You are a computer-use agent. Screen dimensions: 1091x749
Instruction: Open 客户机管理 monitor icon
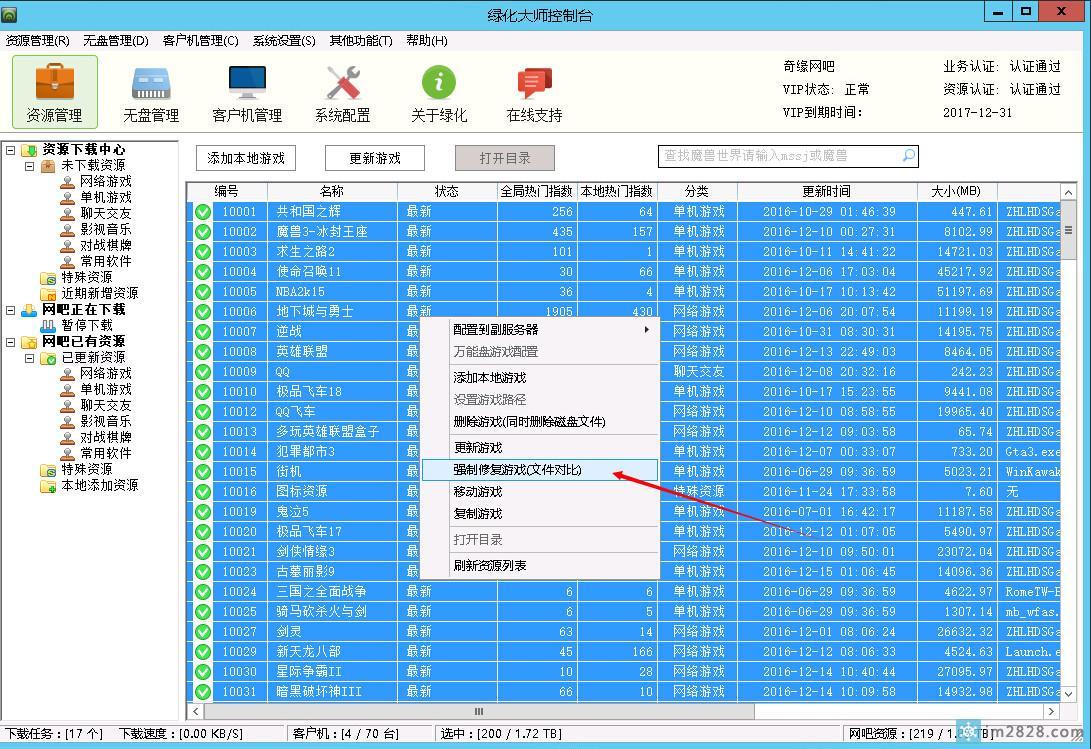(x=247, y=83)
